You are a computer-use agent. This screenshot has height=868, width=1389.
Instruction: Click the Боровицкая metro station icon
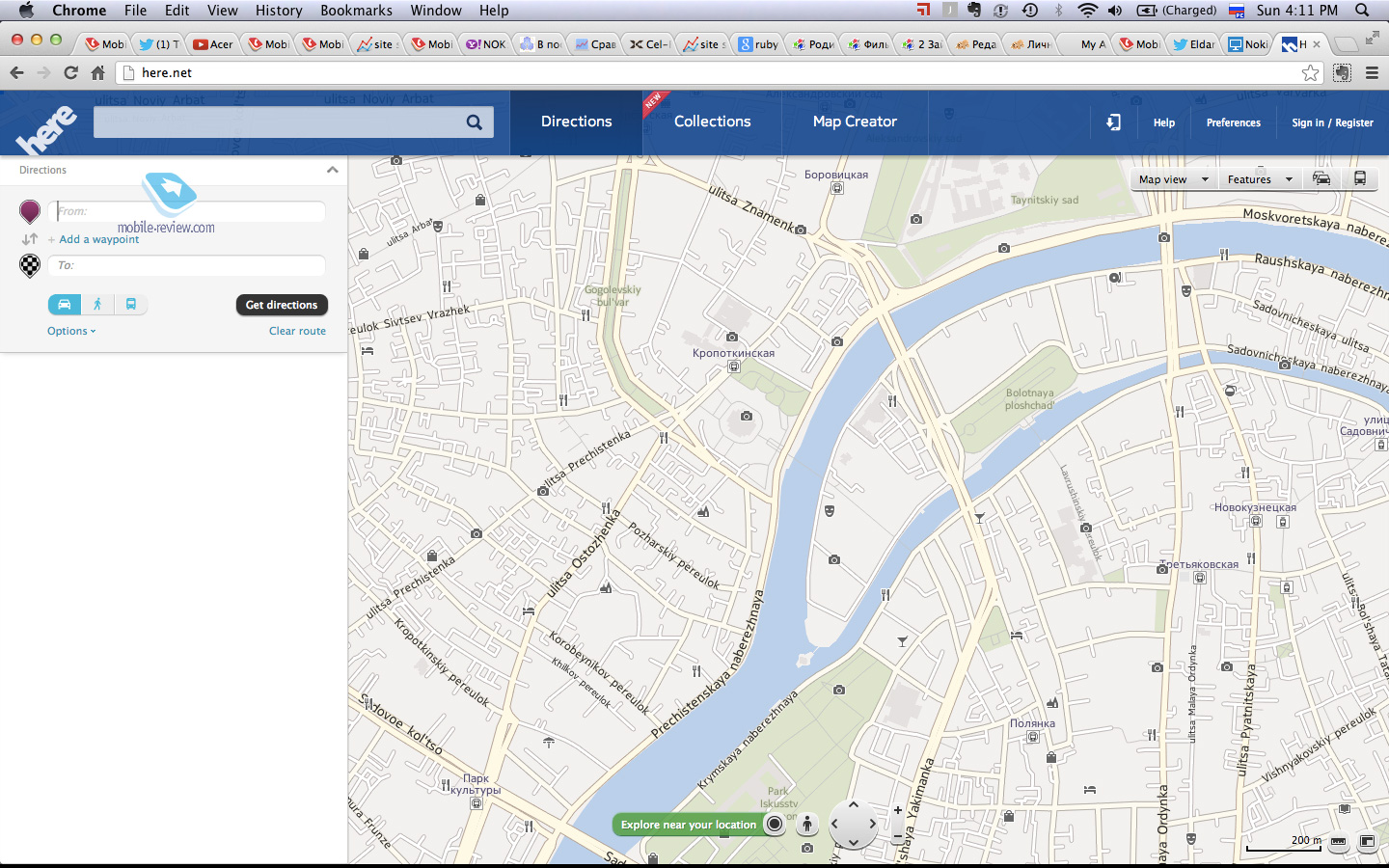[837, 188]
